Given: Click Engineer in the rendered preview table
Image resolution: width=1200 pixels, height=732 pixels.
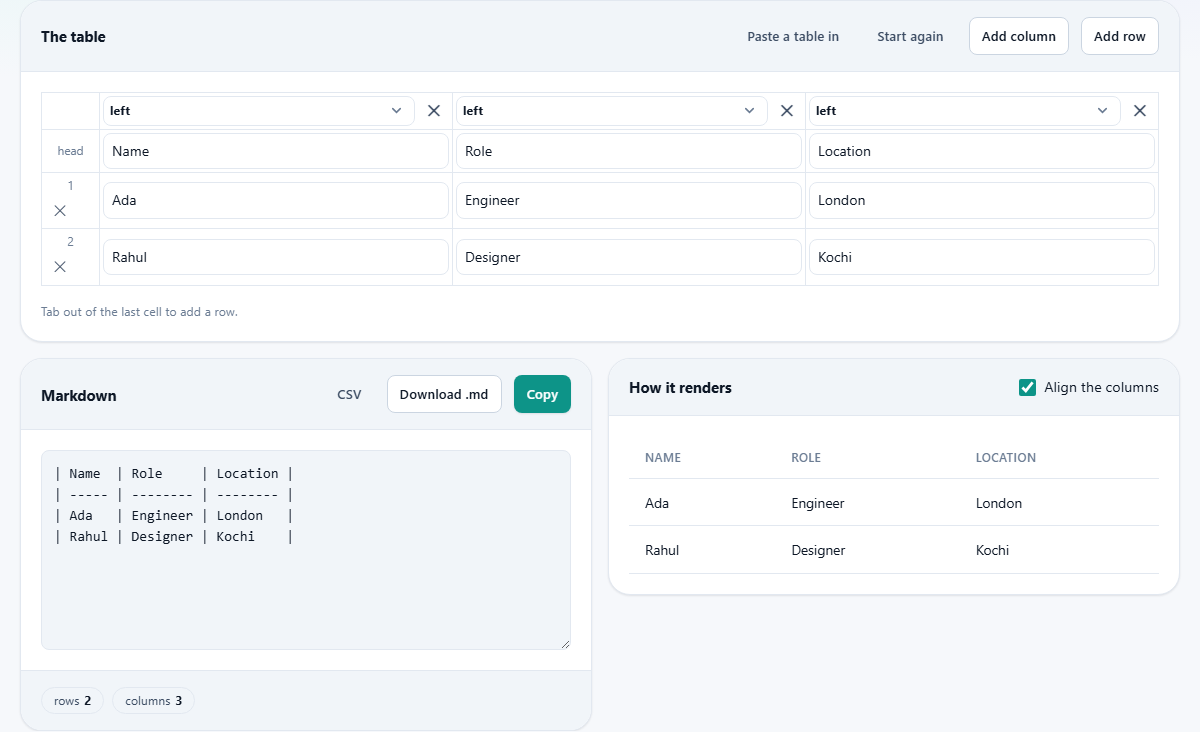Looking at the screenshot, I should [818, 503].
